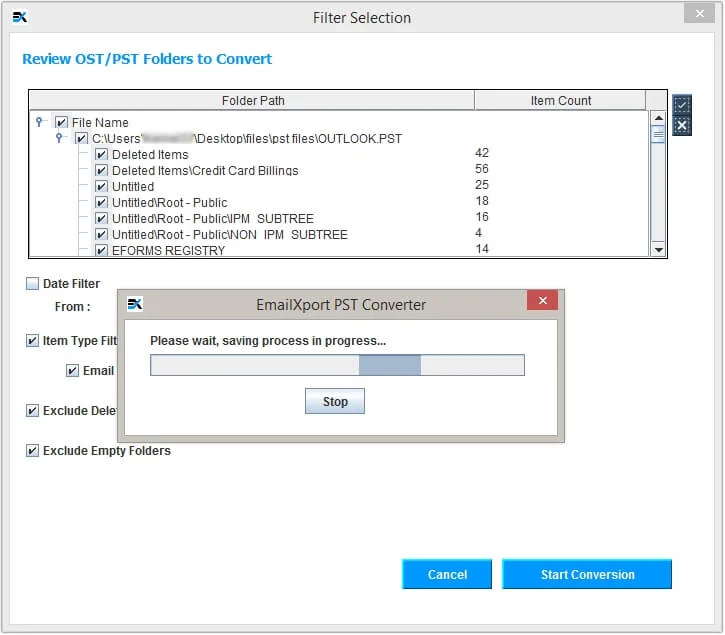The width and height of the screenshot is (725, 635).
Task: Uncheck Untitled\Root - Public\NON IPM SUBTREE checkbox
Action: click(x=101, y=234)
